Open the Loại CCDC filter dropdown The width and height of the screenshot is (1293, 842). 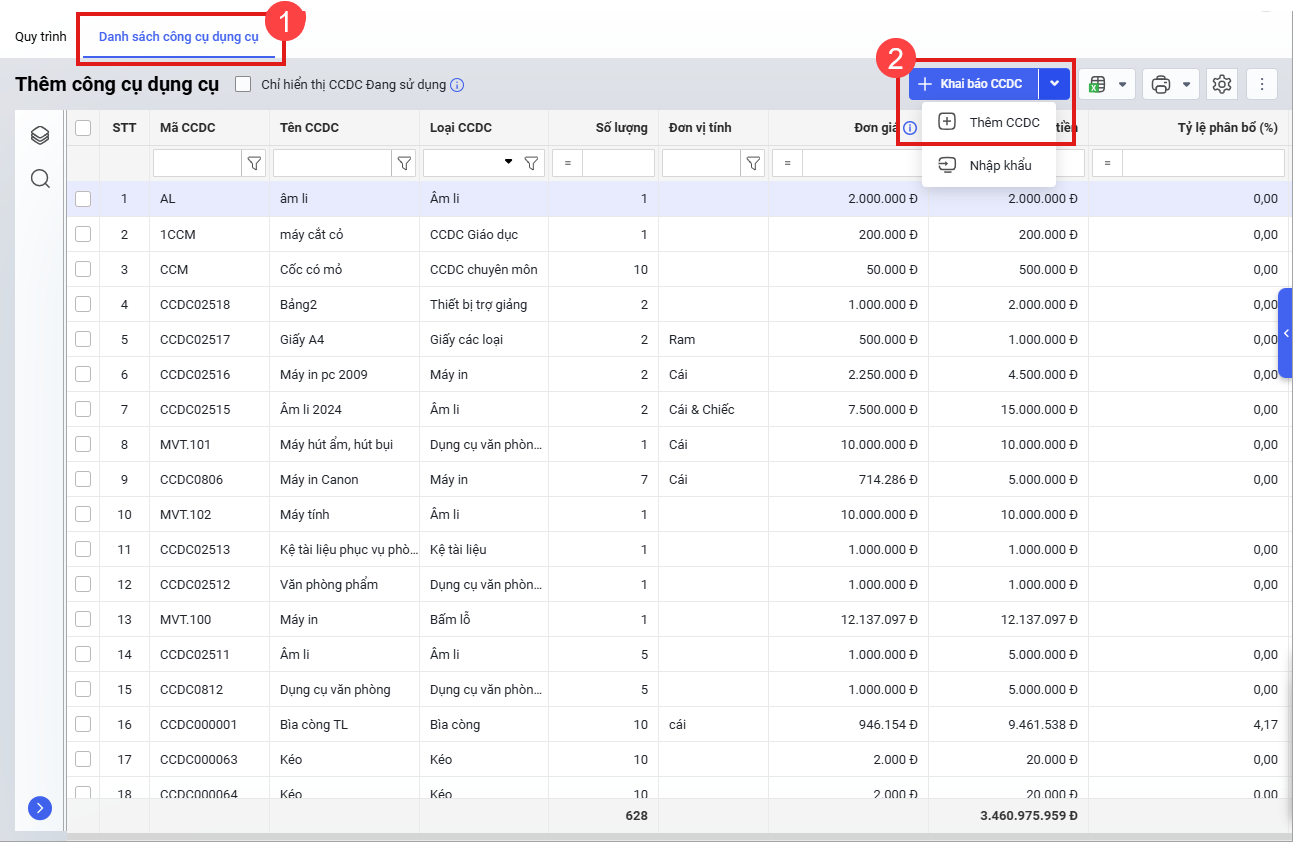(x=508, y=162)
